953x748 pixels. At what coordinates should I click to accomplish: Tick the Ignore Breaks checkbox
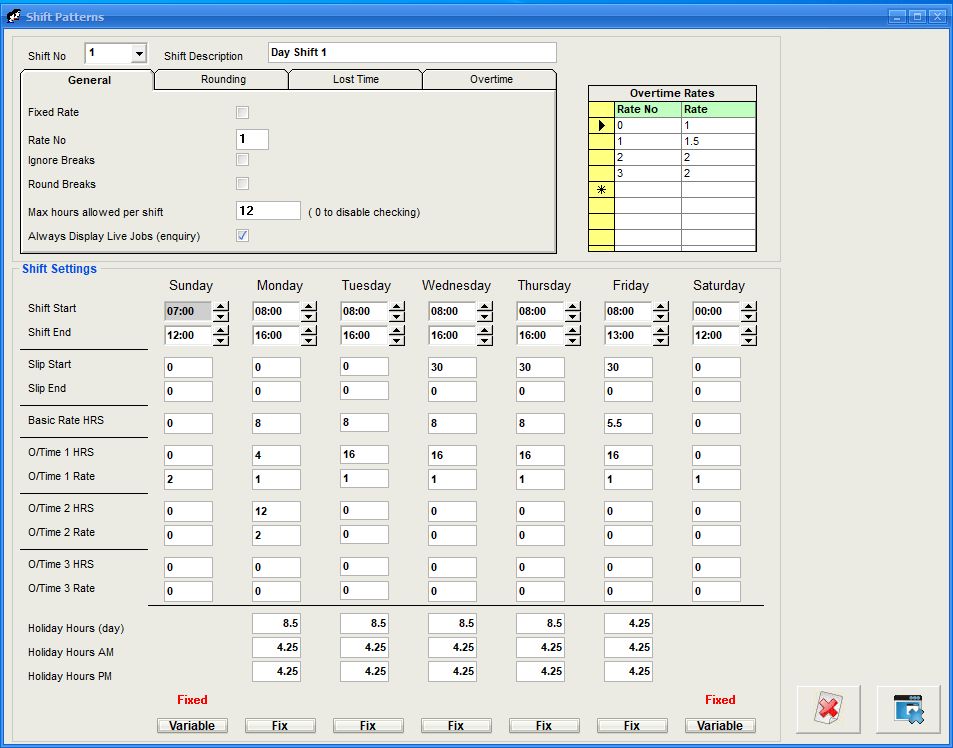pyautogui.click(x=242, y=160)
